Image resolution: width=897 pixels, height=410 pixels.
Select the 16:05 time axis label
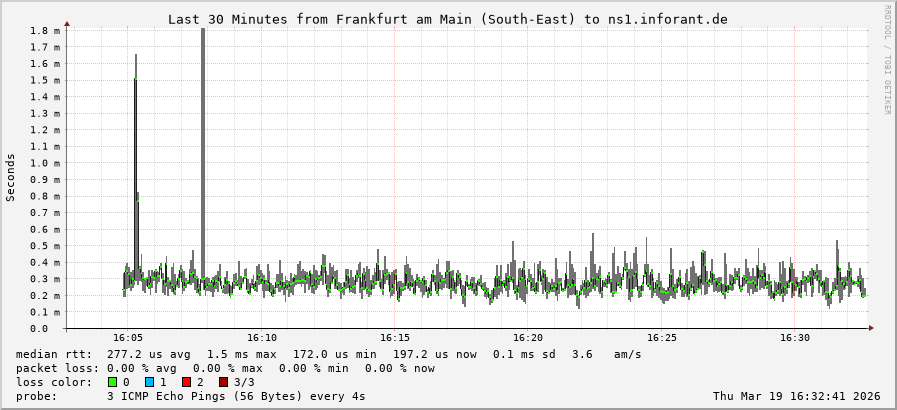(128, 338)
